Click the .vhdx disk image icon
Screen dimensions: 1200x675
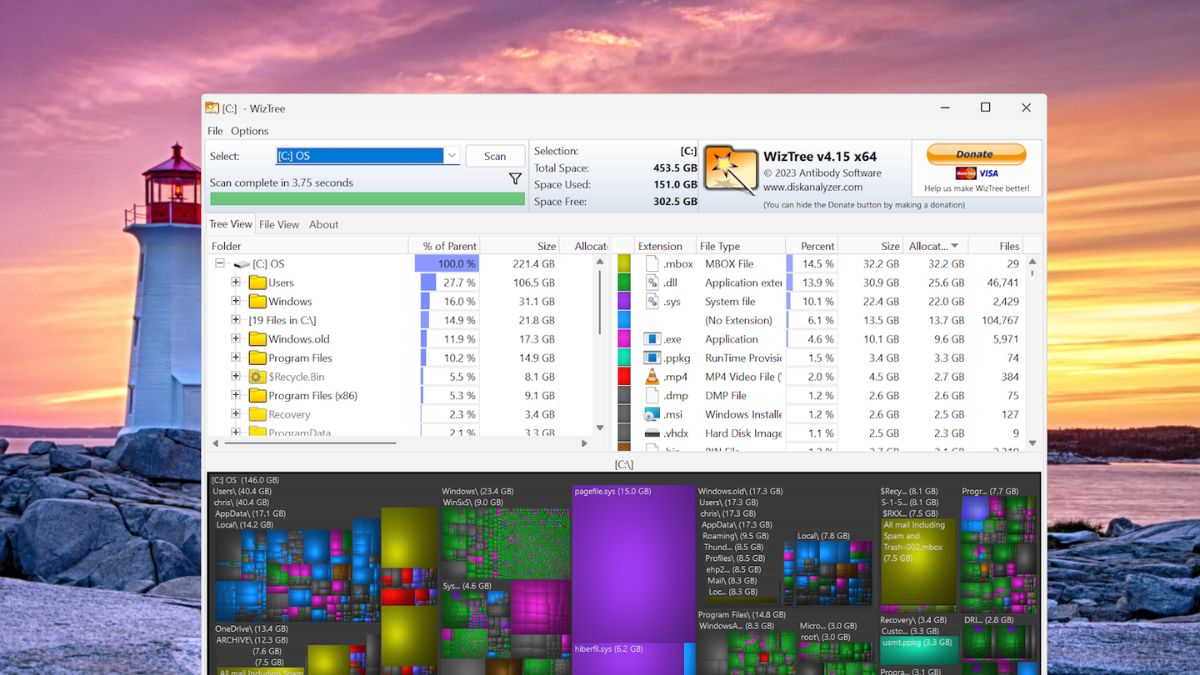(x=652, y=434)
